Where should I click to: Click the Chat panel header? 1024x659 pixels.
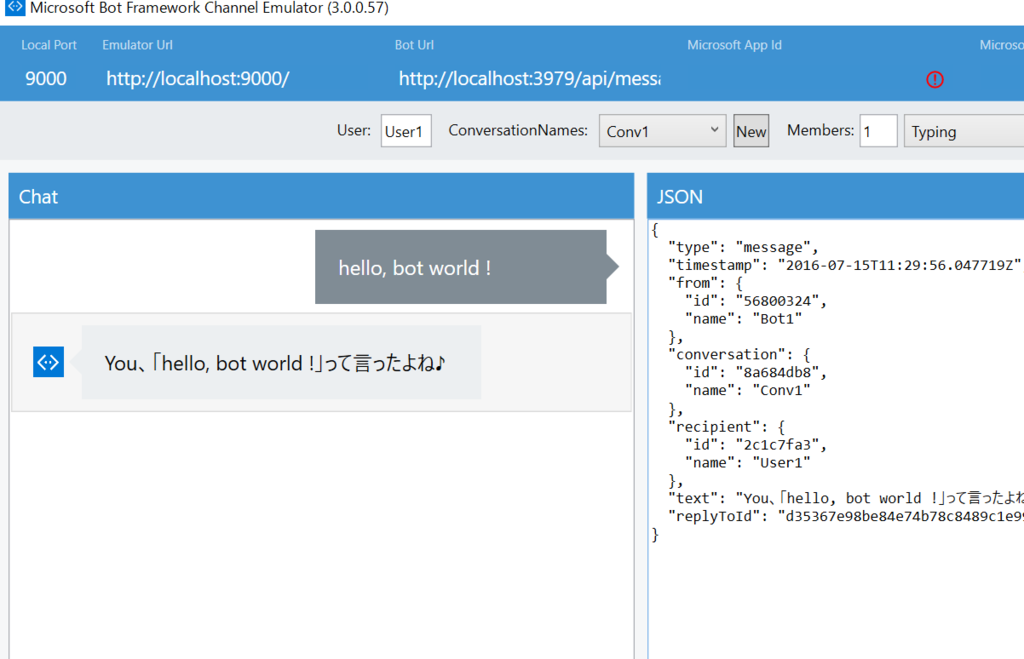[38, 196]
